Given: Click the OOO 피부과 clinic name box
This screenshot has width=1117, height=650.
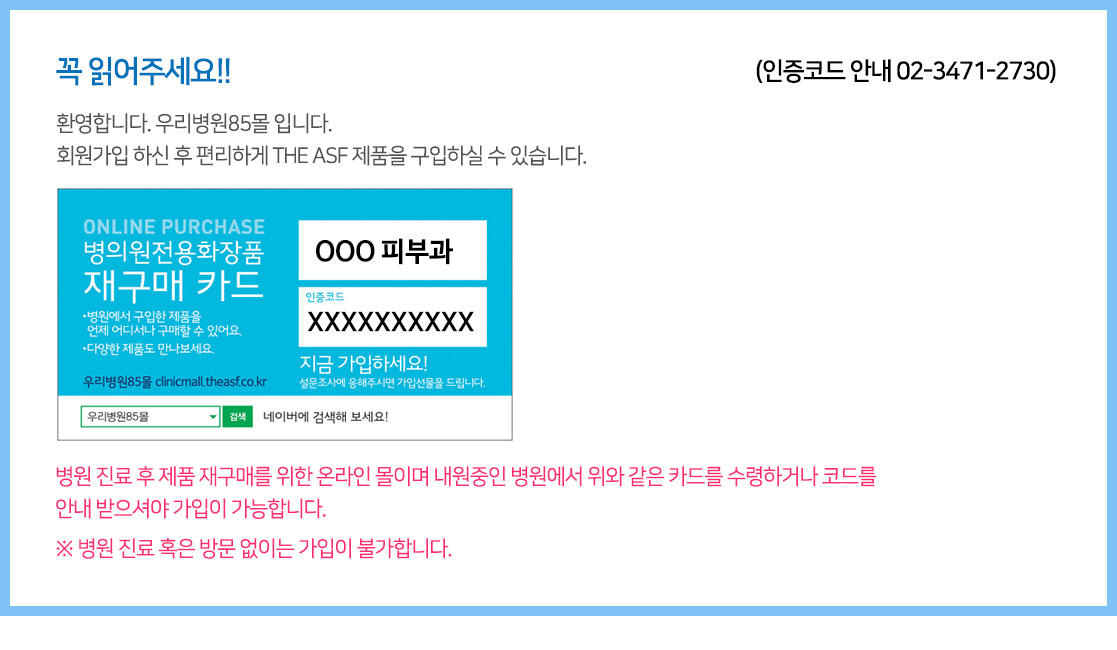Looking at the screenshot, I should click(393, 250).
